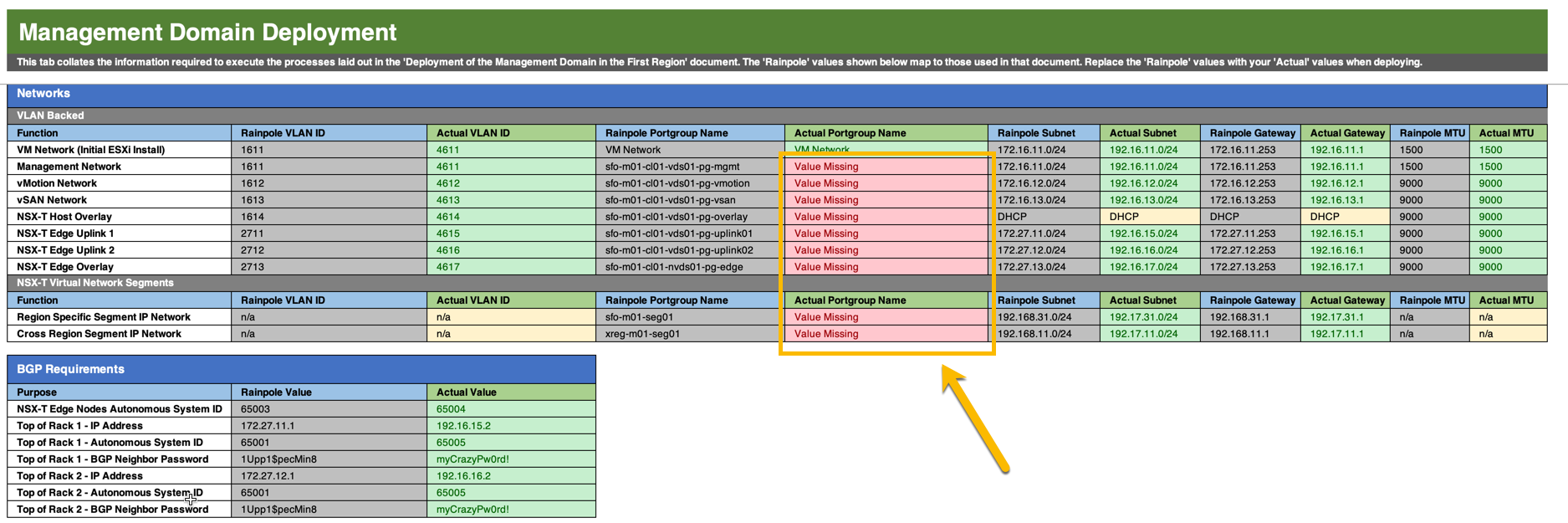Click the Management Network Actual Portgroup Name cell
The height and width of the screenshot is (523, 1568).
point(885,167)
